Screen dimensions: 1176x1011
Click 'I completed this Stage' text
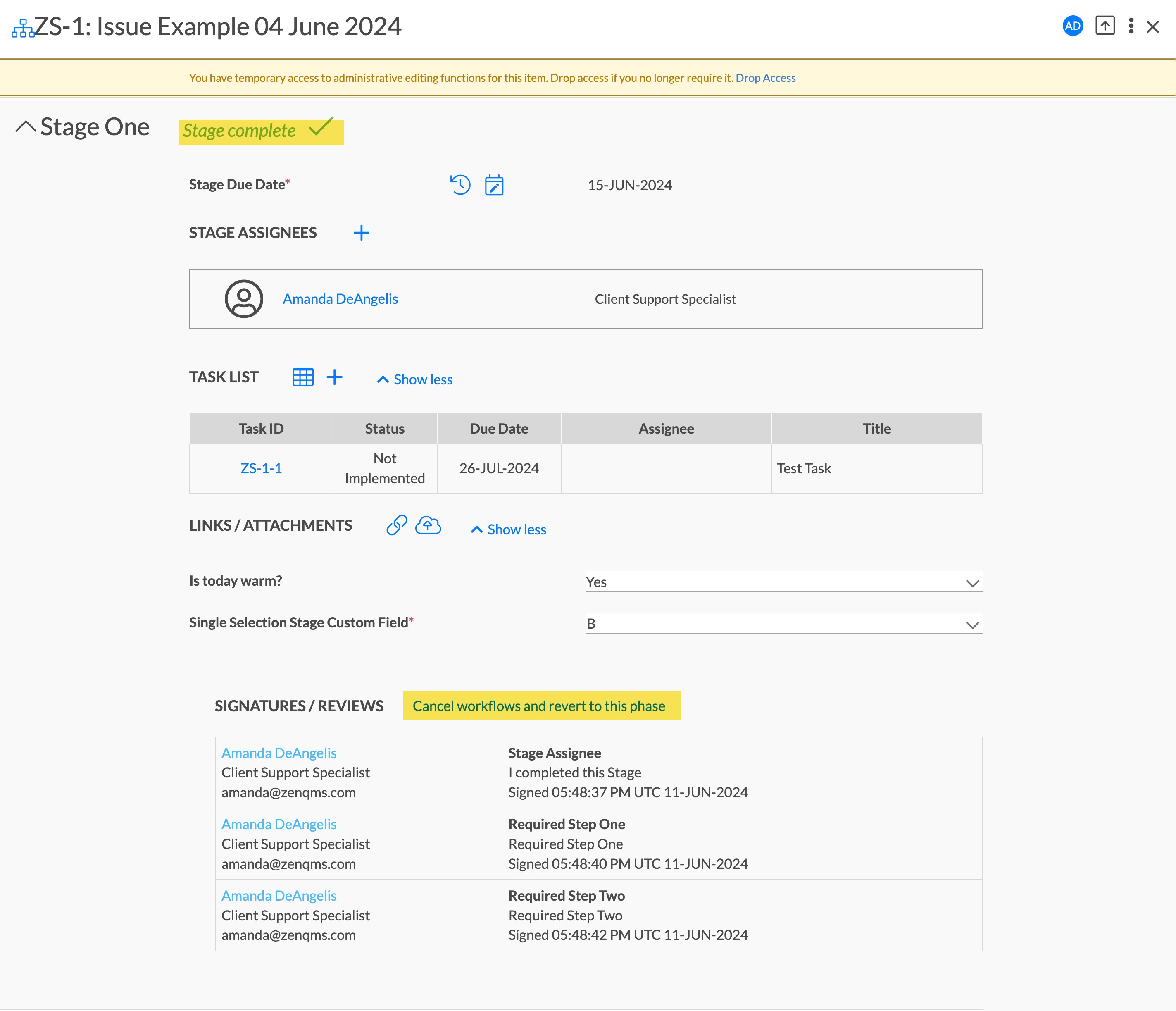pos(574,773)
